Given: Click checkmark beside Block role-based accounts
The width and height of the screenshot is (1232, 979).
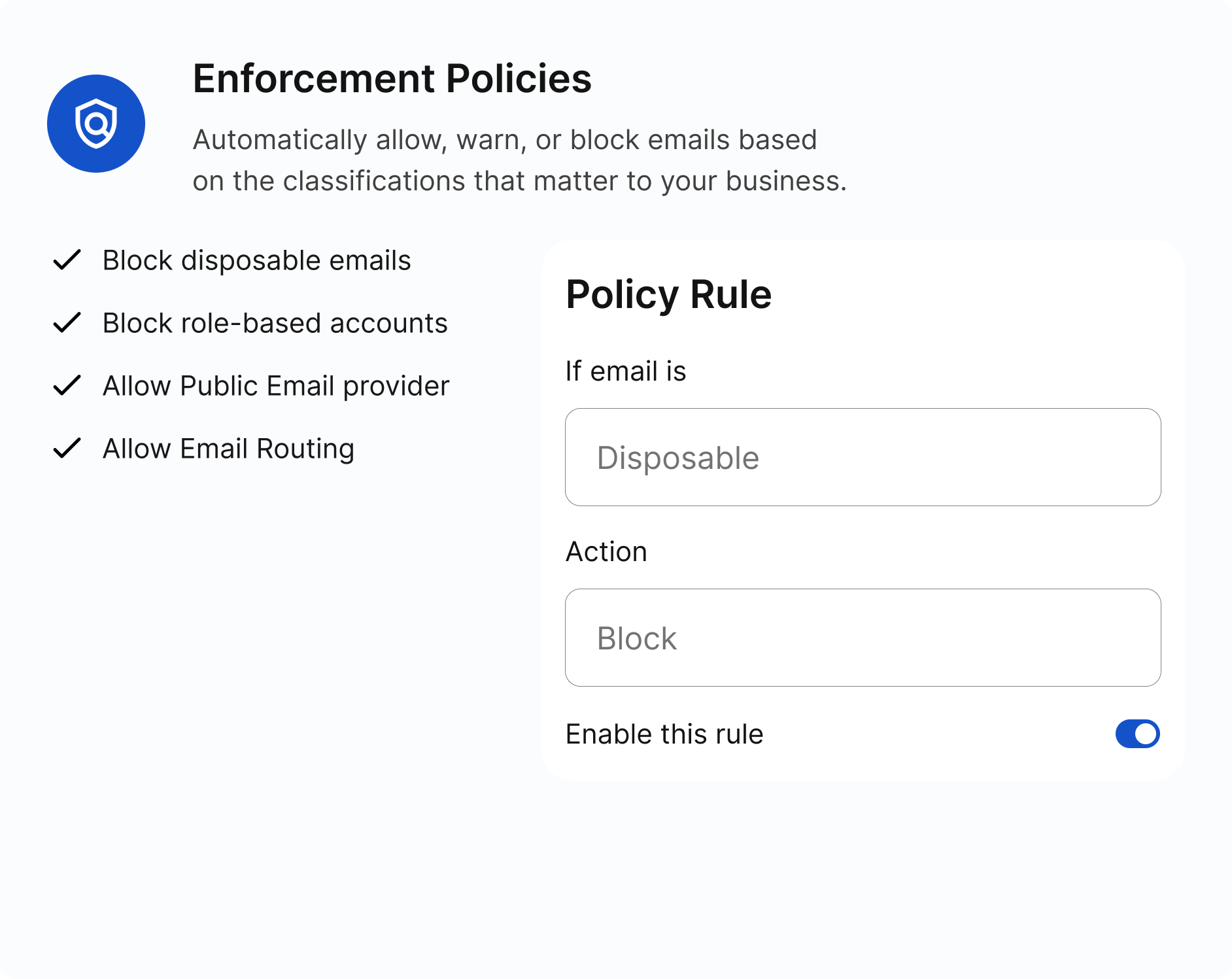Looking at the screenshot, I should pyautogui.click(x=67, y=322).
